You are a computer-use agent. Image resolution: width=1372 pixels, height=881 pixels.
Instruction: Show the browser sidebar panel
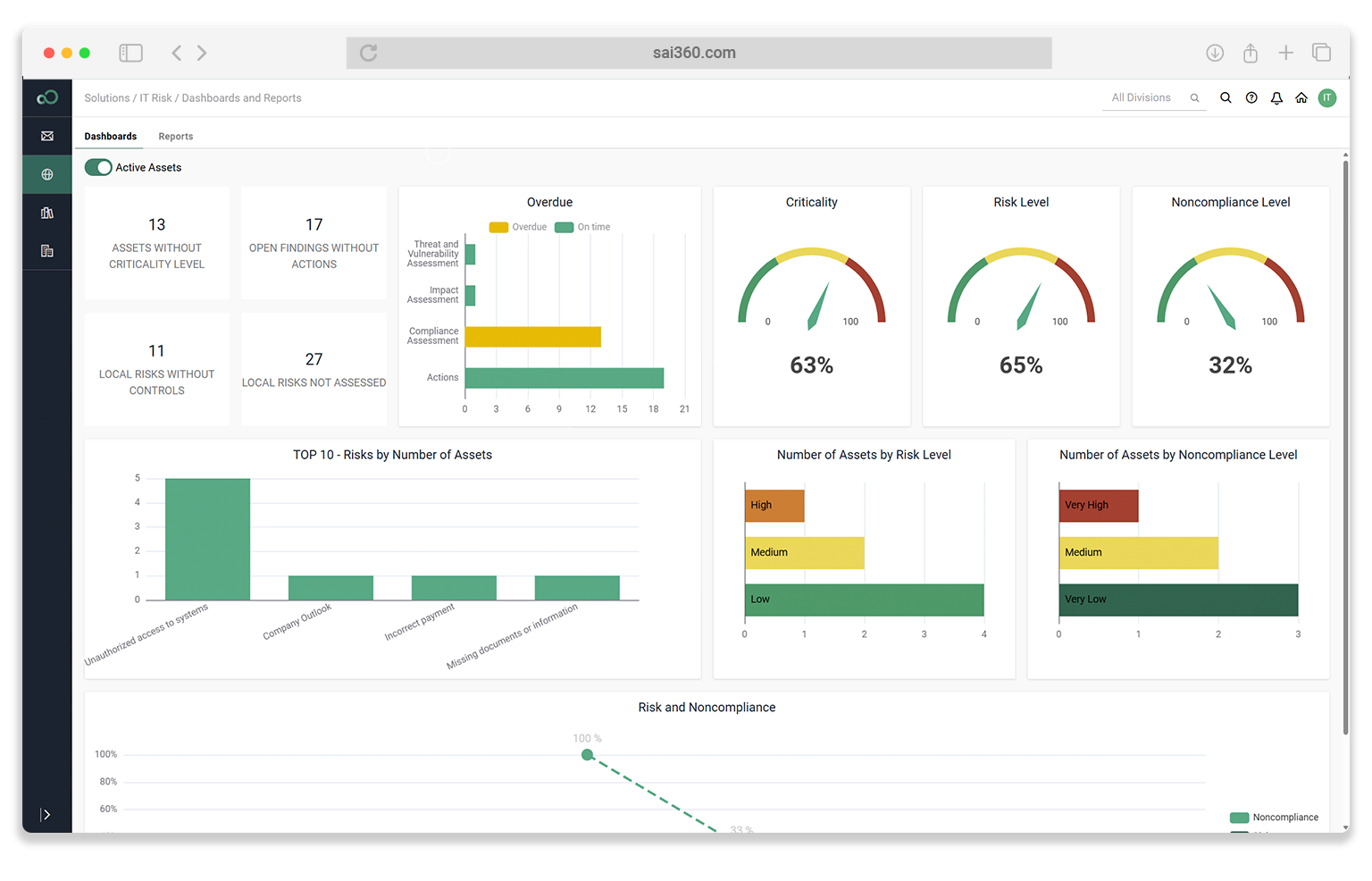coord(131,53)
